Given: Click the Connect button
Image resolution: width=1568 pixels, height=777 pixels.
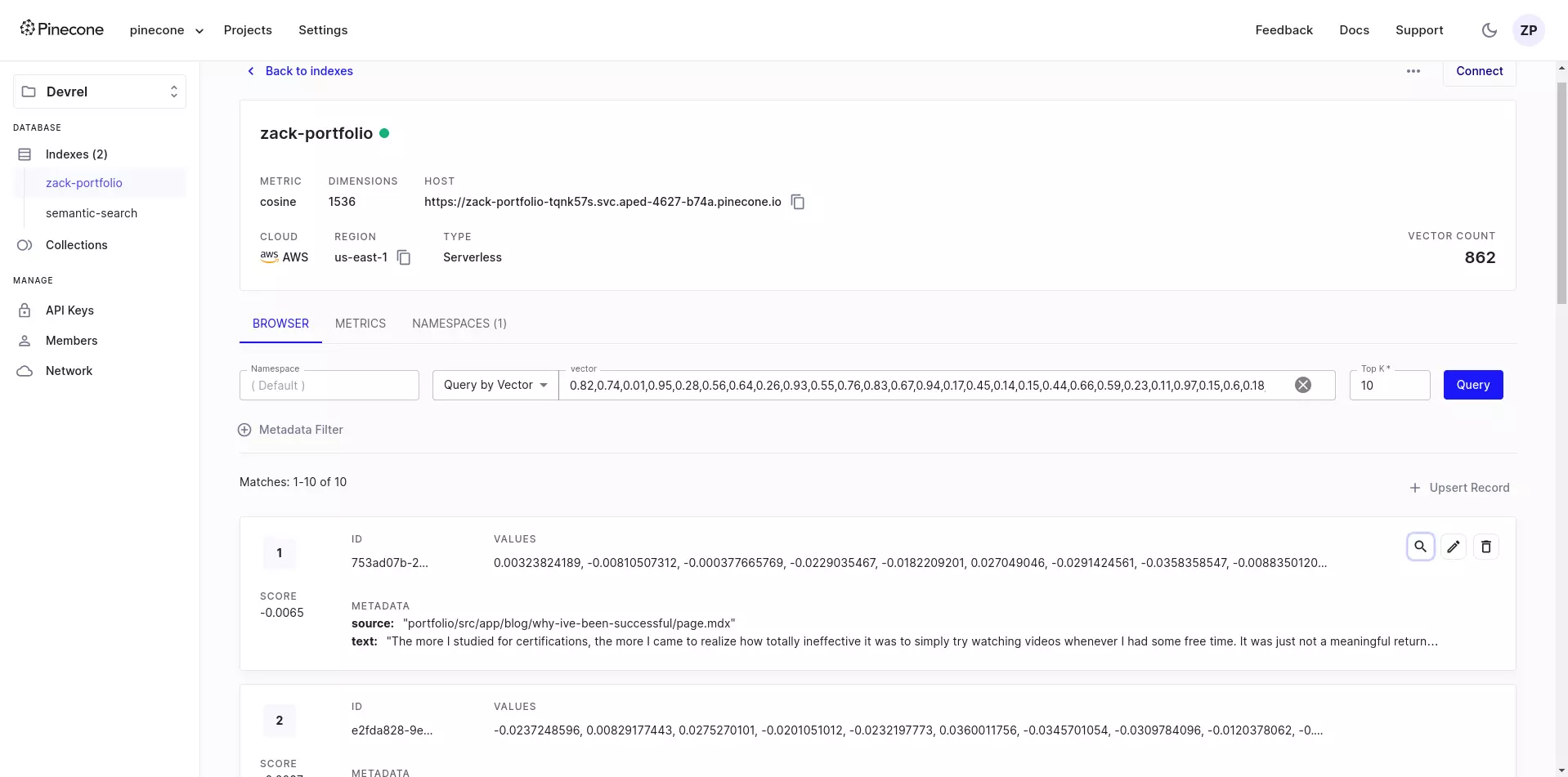Looking at the screenshot, I should 1479,71.
